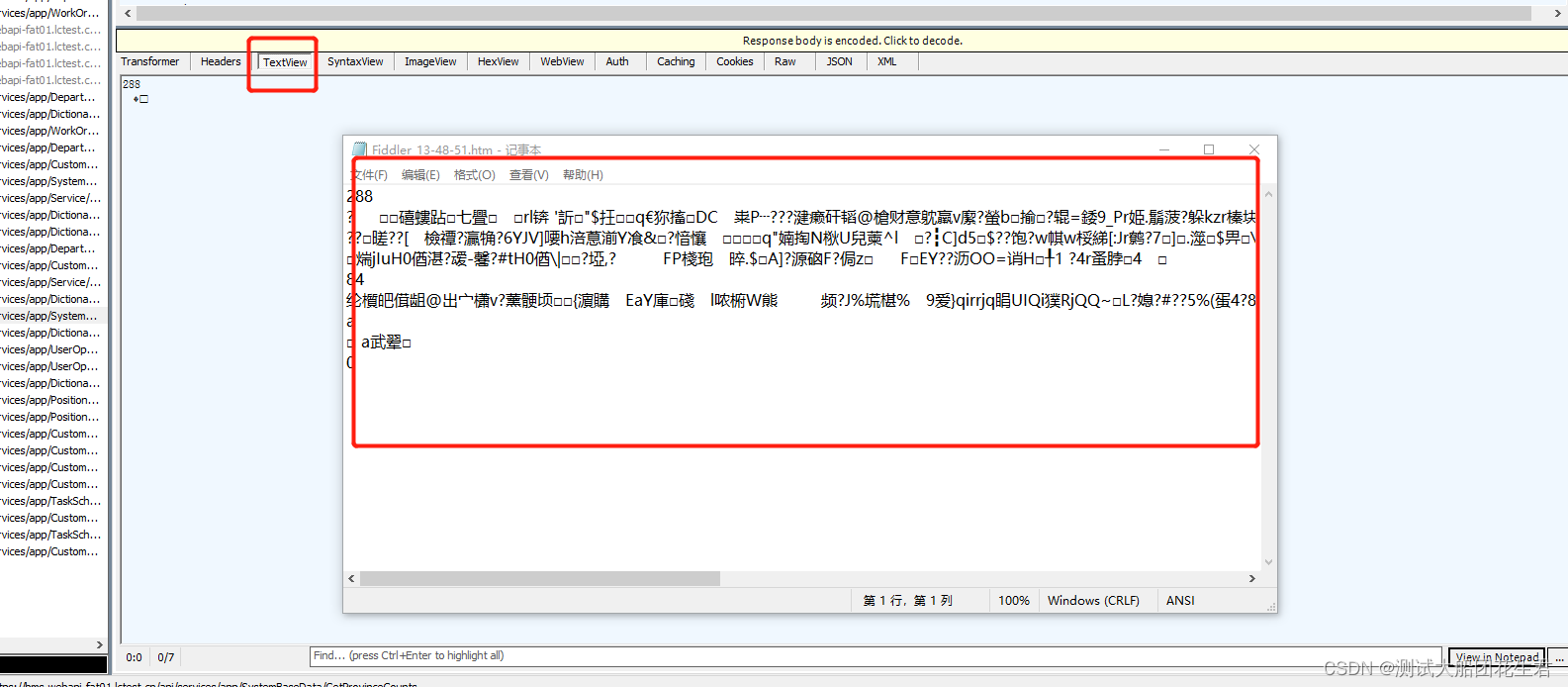Click the '288' line in Fiddler TextView
Screen dimensions: 1568x687
coord(132,84)
